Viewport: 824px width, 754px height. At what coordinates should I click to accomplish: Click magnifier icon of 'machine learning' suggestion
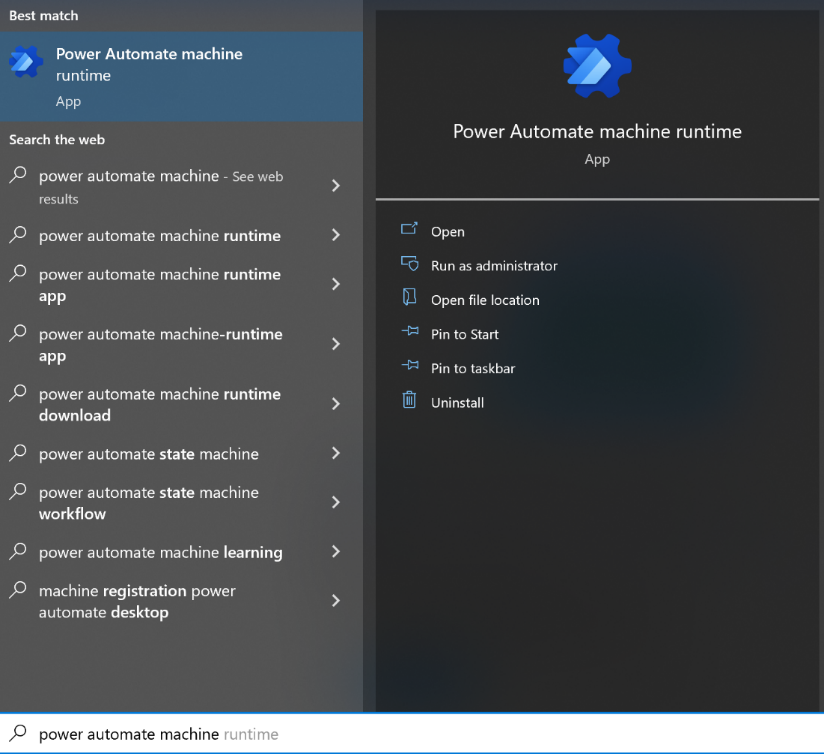coord(18,551)
